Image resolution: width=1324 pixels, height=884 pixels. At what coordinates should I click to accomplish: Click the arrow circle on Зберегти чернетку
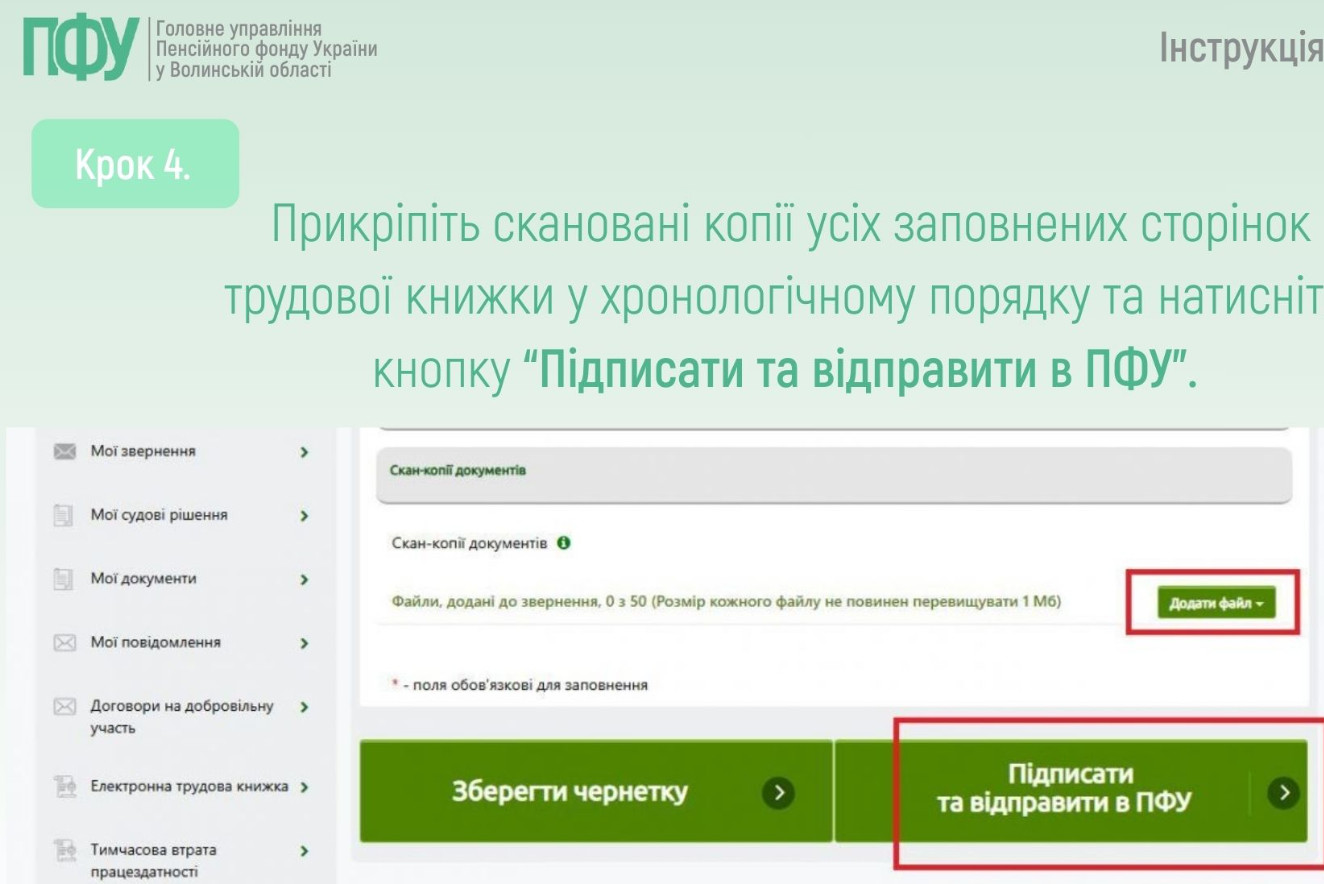coord(776,793)
